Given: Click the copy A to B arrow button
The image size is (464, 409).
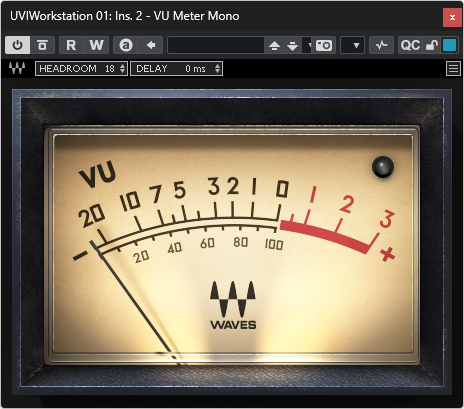Looking at the screenshot, I should click(x=151, y=45).
